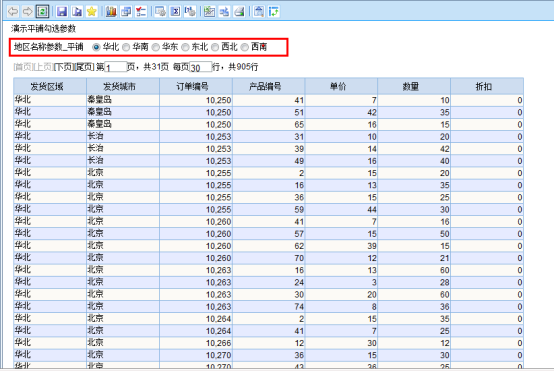The image size is (554, 371).
Task: Select the 西南 radio button
Action: pos(244,47)
